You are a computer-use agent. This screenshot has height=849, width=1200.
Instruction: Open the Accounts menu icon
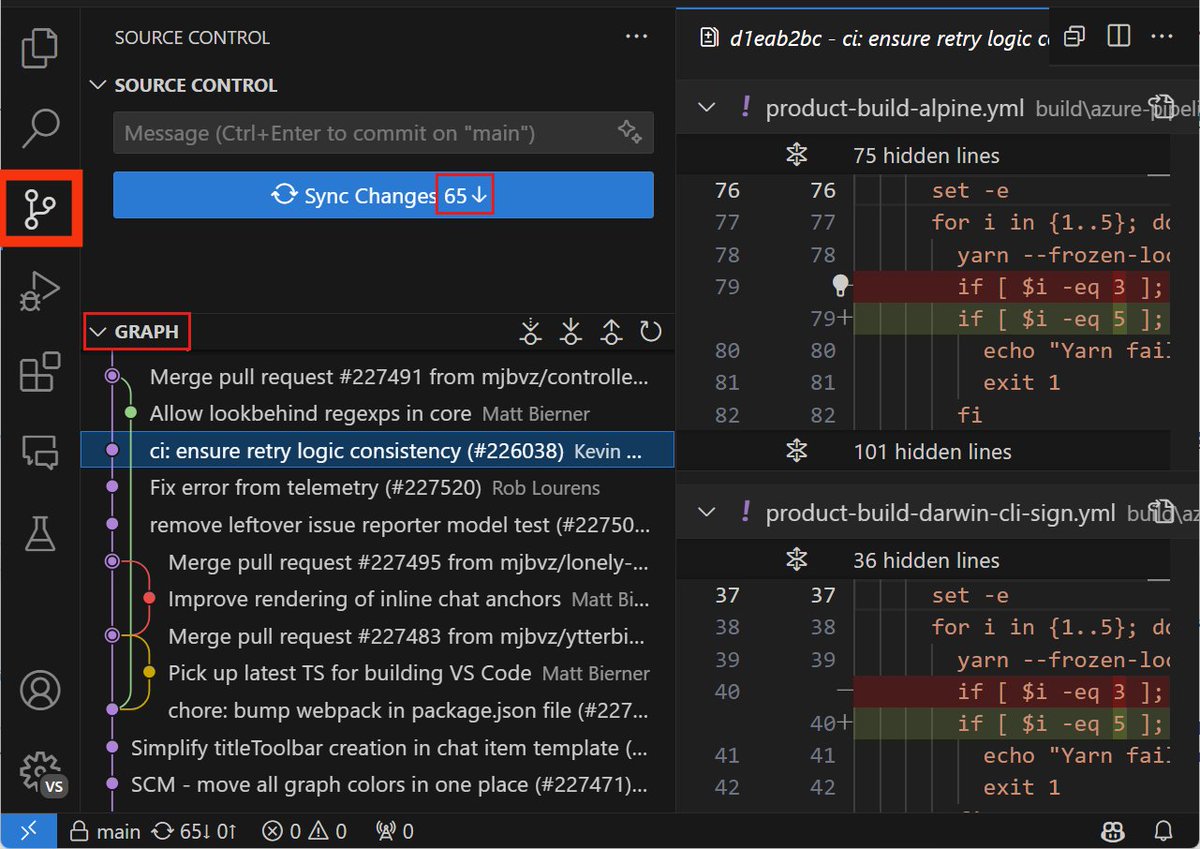pyautogui.click(x=40, y=690)
